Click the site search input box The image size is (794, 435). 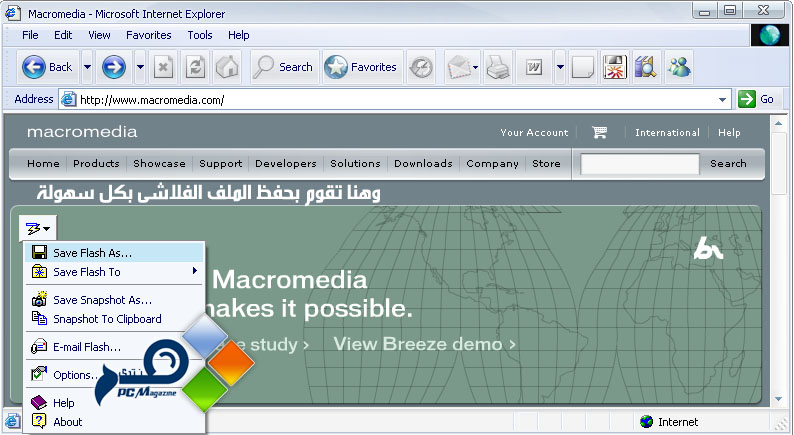coord(640,164)
